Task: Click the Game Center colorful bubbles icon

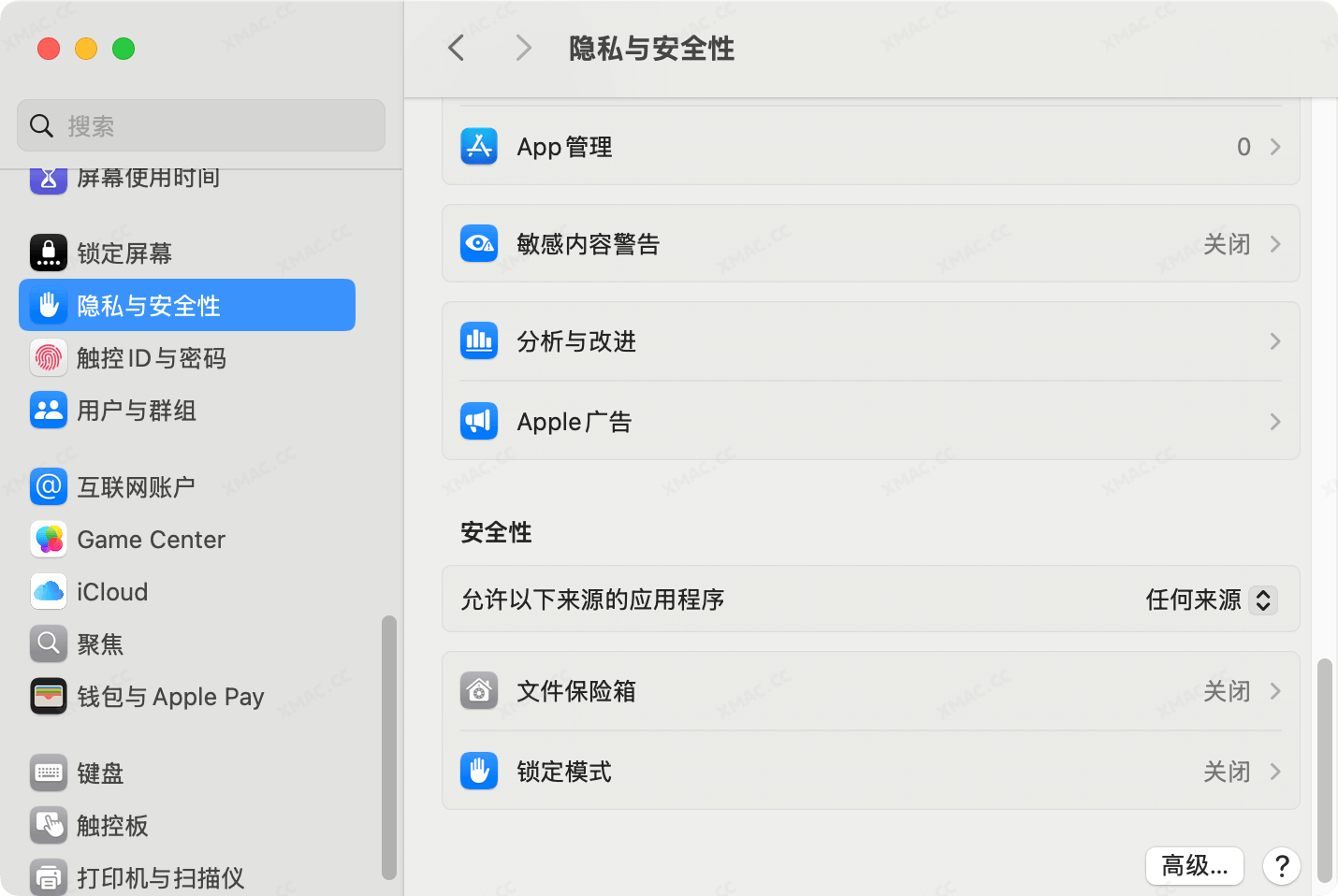Action: [x=49, y=539]
